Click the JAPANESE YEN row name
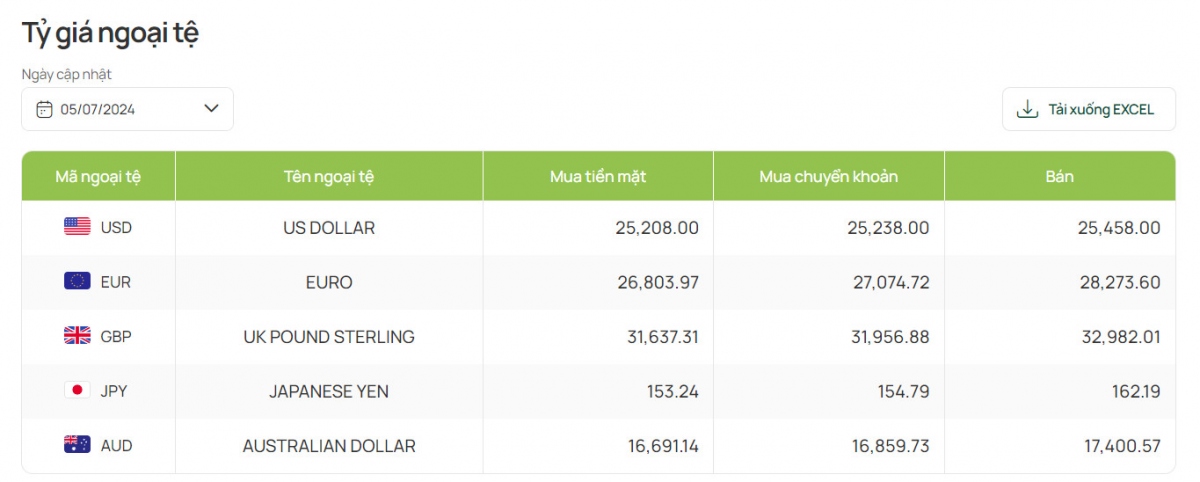The image size is (1200, 482). pyautogui.click(x=329, y=391)
